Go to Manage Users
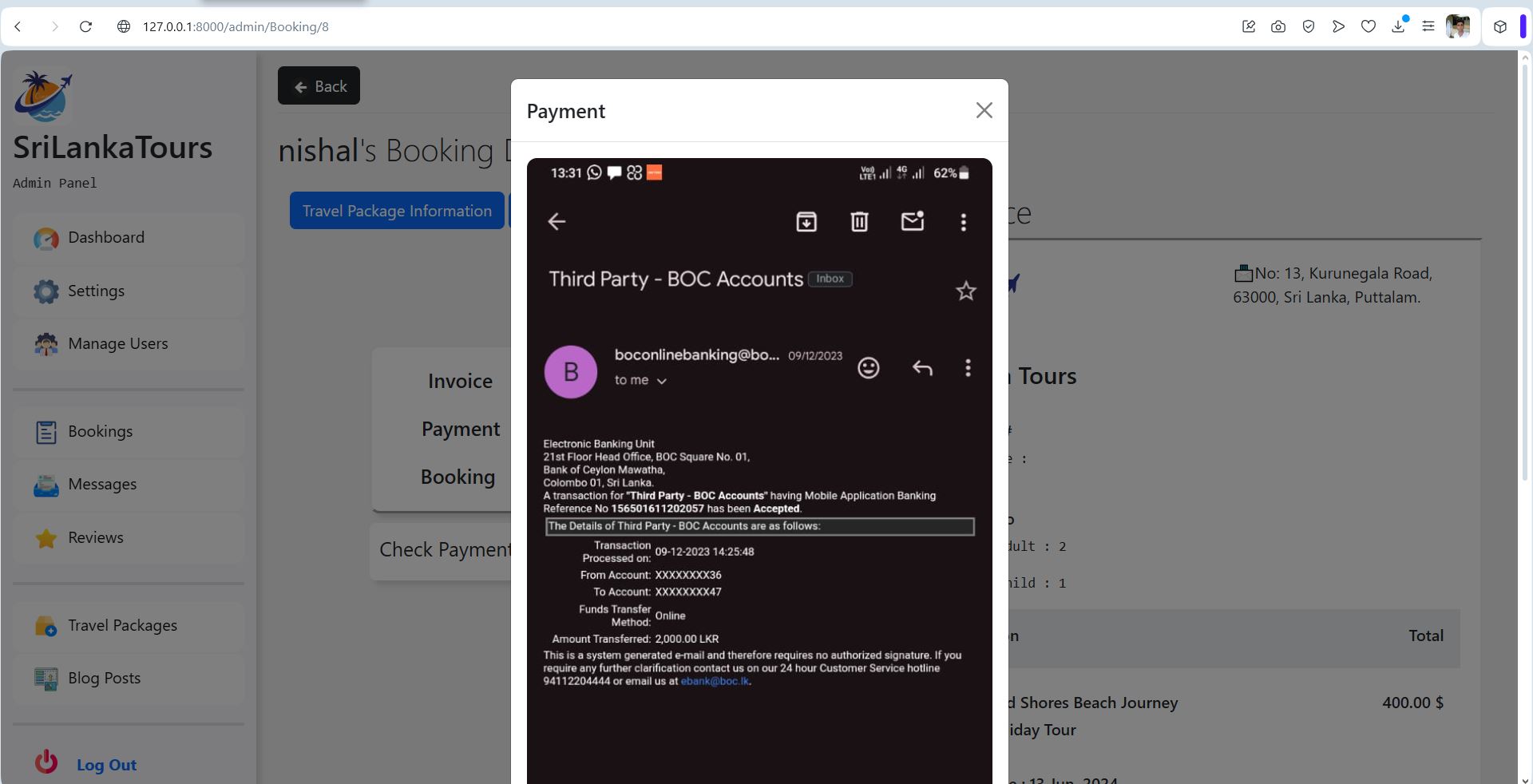 tap(129, 343)
